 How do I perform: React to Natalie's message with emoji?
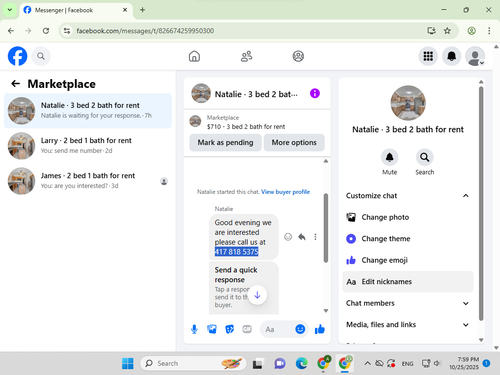tap(288, 237)
